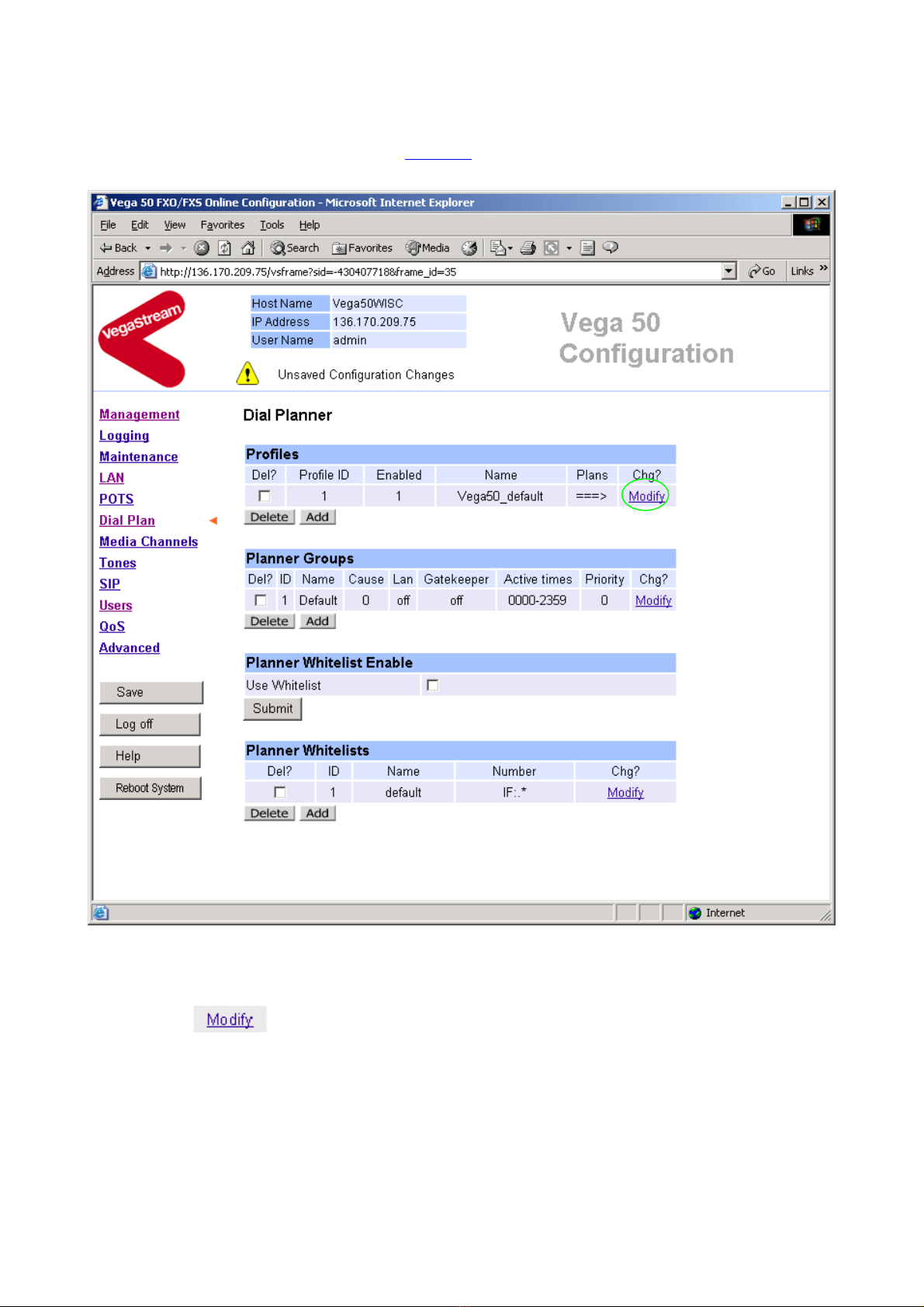Open Edit button dropdown arrow
This screenshot has width=924, height=1307.
pos(569,248)
